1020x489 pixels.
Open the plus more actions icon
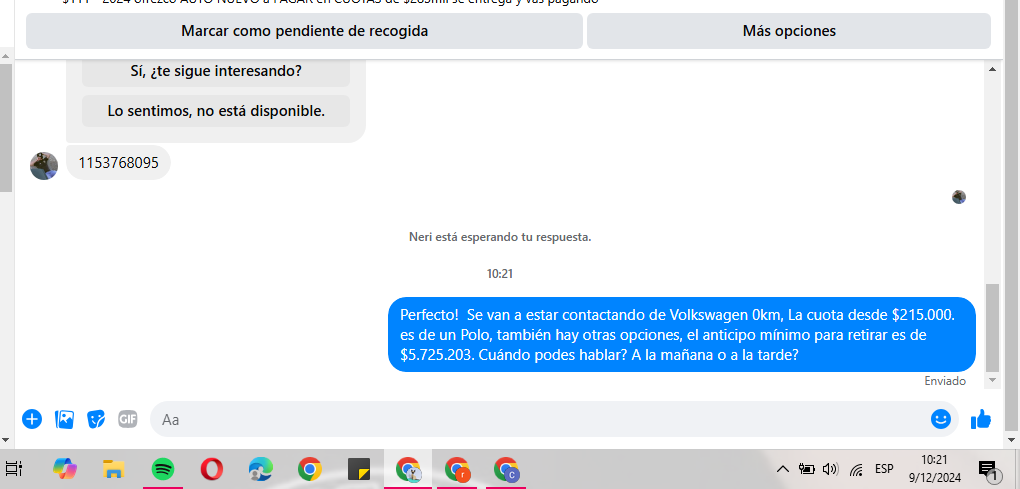point(32,419)
